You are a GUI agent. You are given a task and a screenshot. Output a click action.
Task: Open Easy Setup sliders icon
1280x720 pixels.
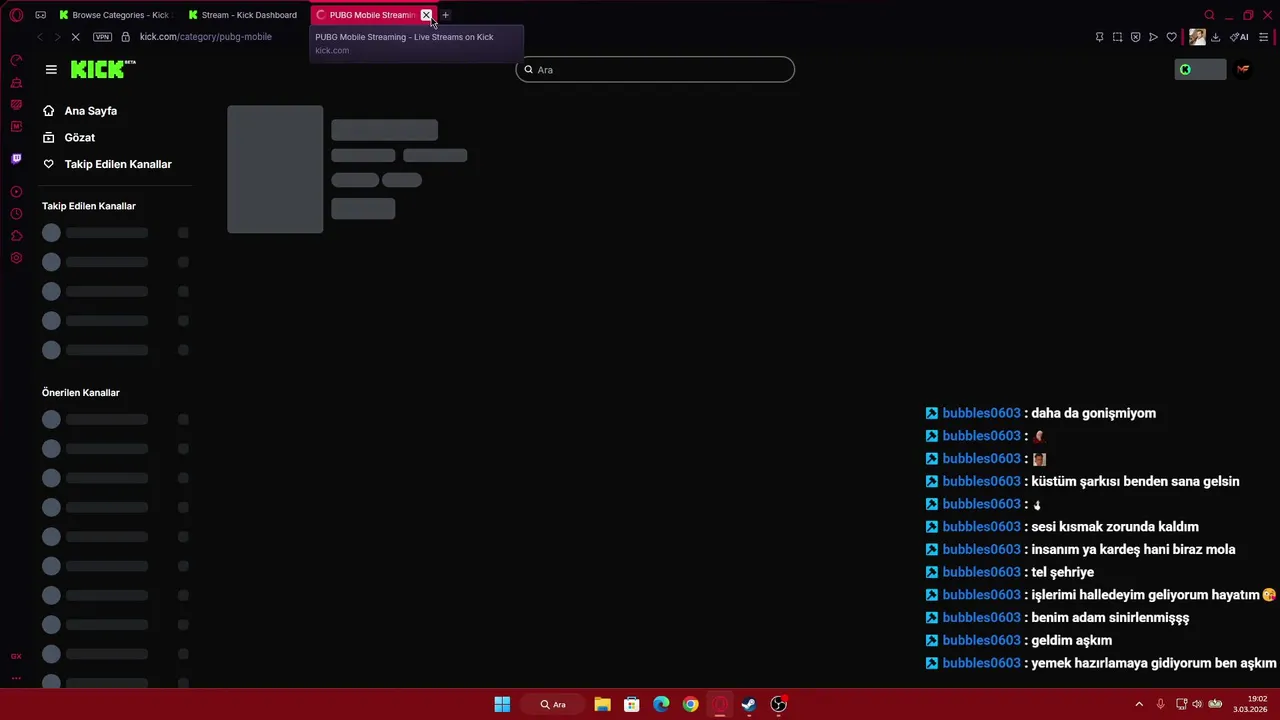1263,37
